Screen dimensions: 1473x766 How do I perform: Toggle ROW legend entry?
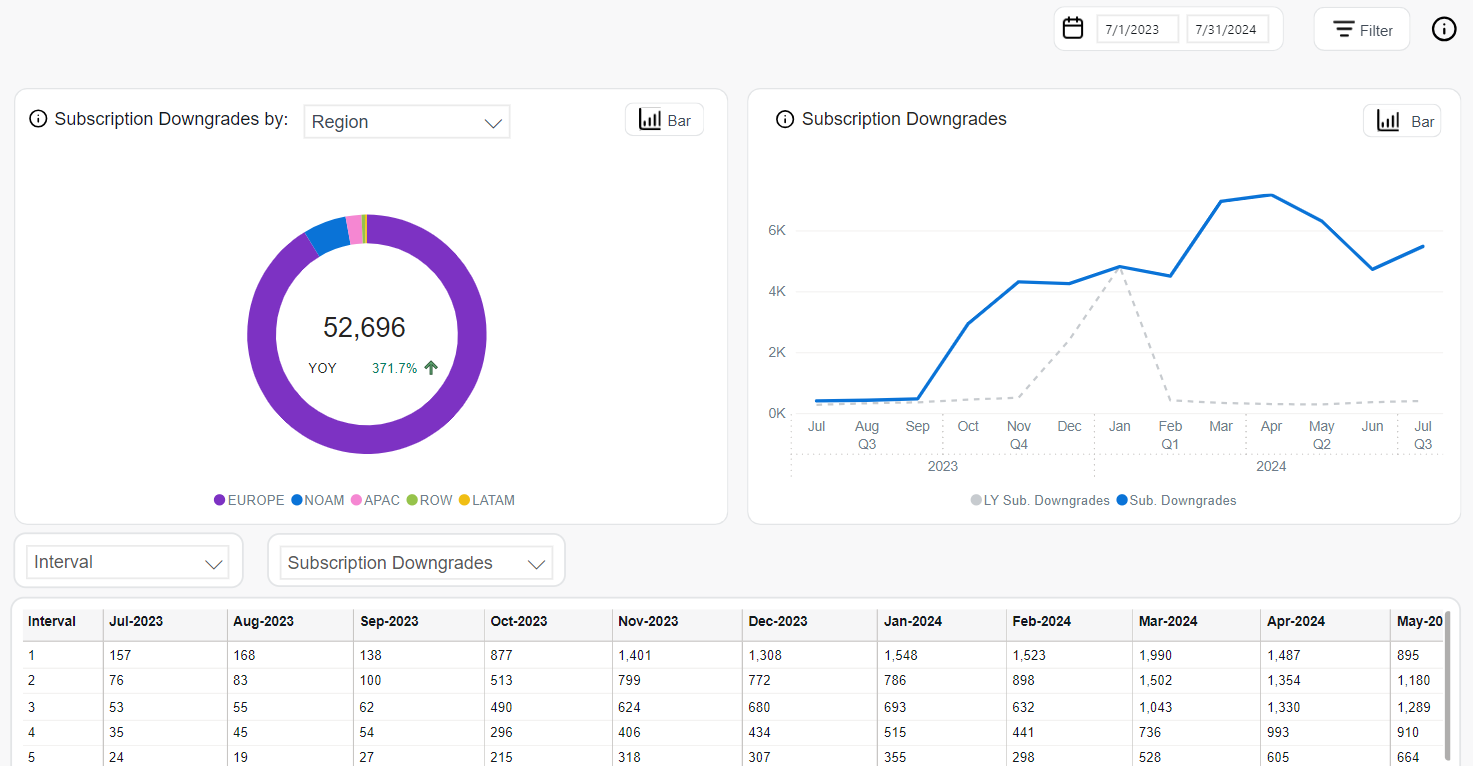tap(430, 500)
